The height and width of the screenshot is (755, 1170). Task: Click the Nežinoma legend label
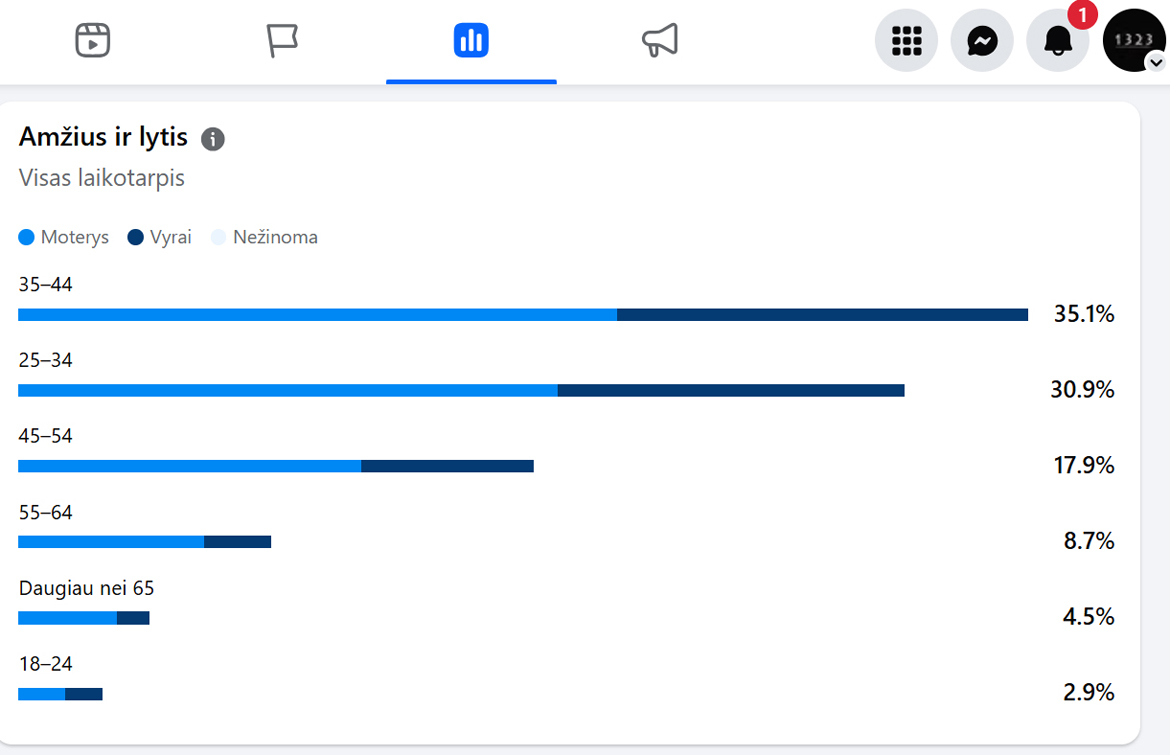[275, 237]
